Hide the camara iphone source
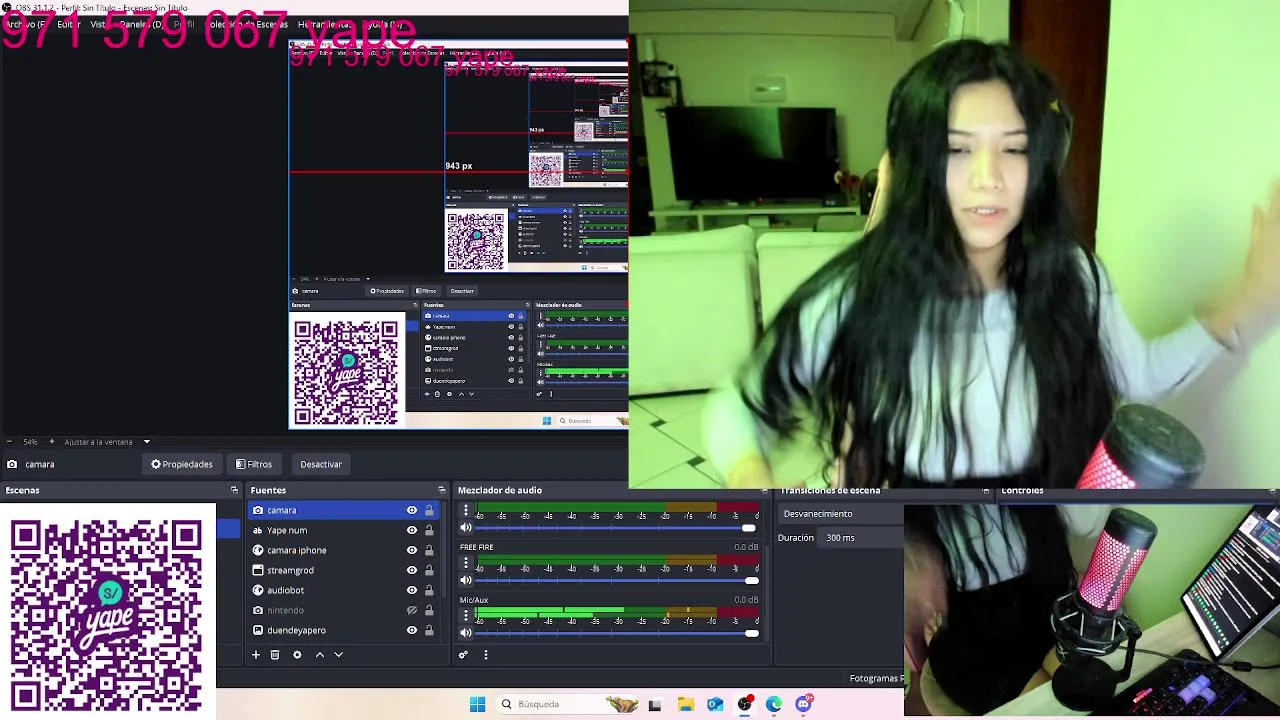This screenshot has width=1280, height=720. pyautogui.click(x=411, y=550)
